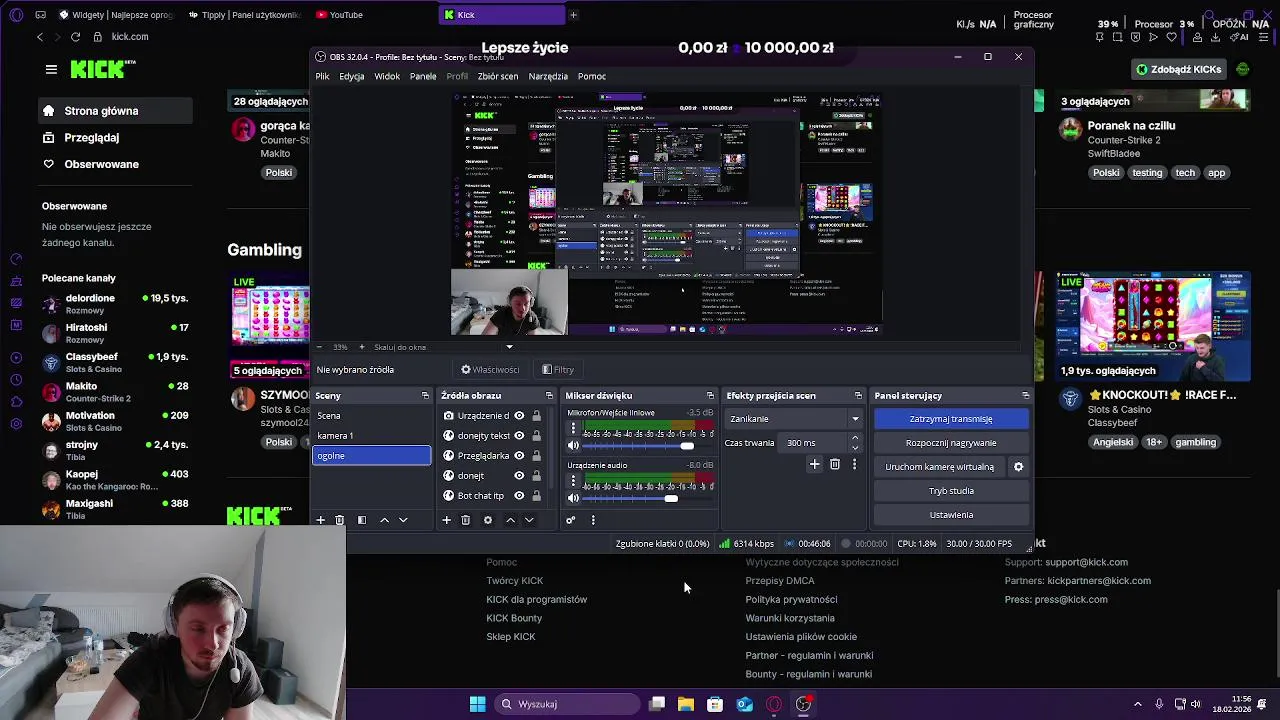This screenshot has height=720, width=1280.
Task: Hide the Bot chat itp source
Action: pyautogui.click(x=519, y=496)
